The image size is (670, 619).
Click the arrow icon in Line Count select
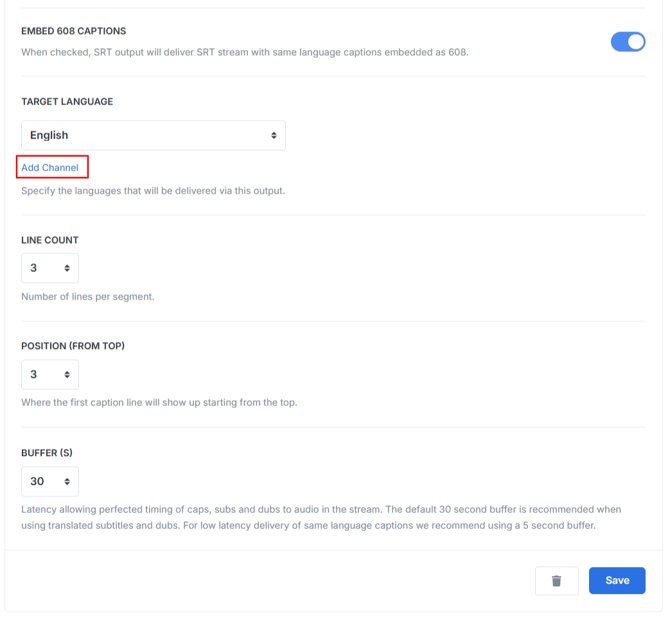point(67,268)
